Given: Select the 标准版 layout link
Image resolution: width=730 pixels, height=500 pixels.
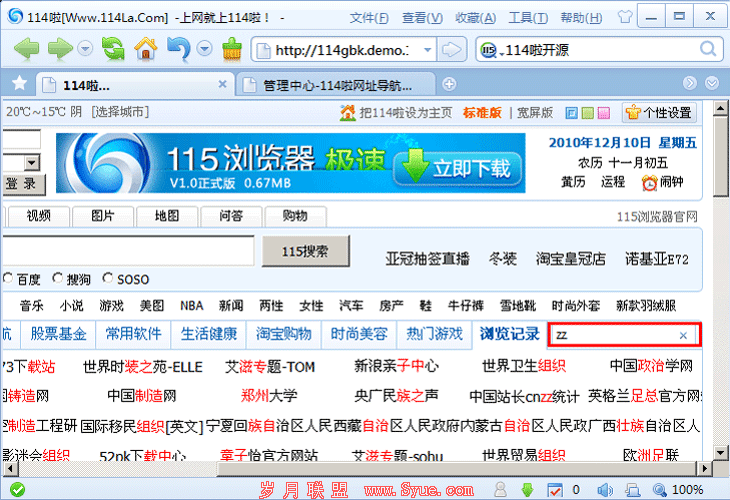Looking at the screenshot, I should pyautogui.click(x=482, y=113).
